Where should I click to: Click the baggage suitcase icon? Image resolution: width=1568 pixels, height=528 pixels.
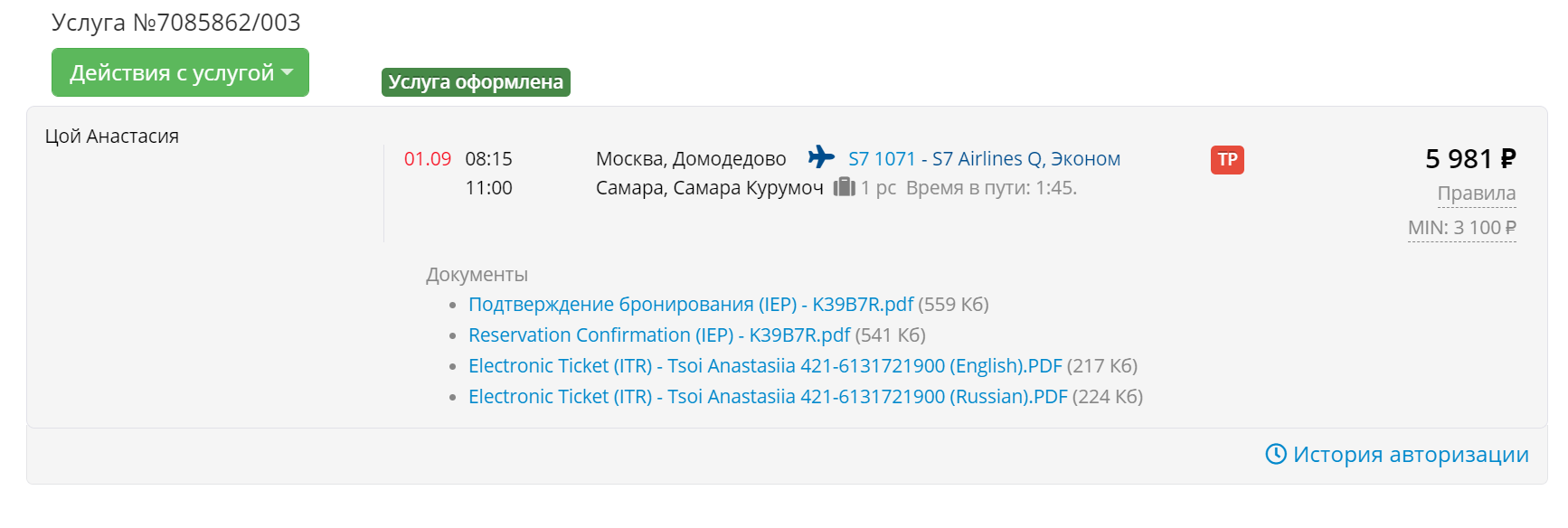(844, 187)
